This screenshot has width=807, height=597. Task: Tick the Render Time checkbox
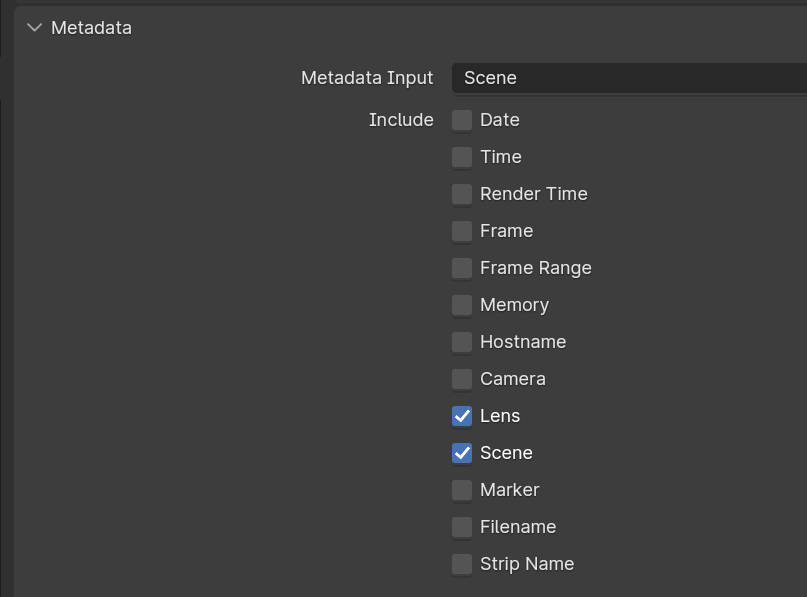[462, 194]
